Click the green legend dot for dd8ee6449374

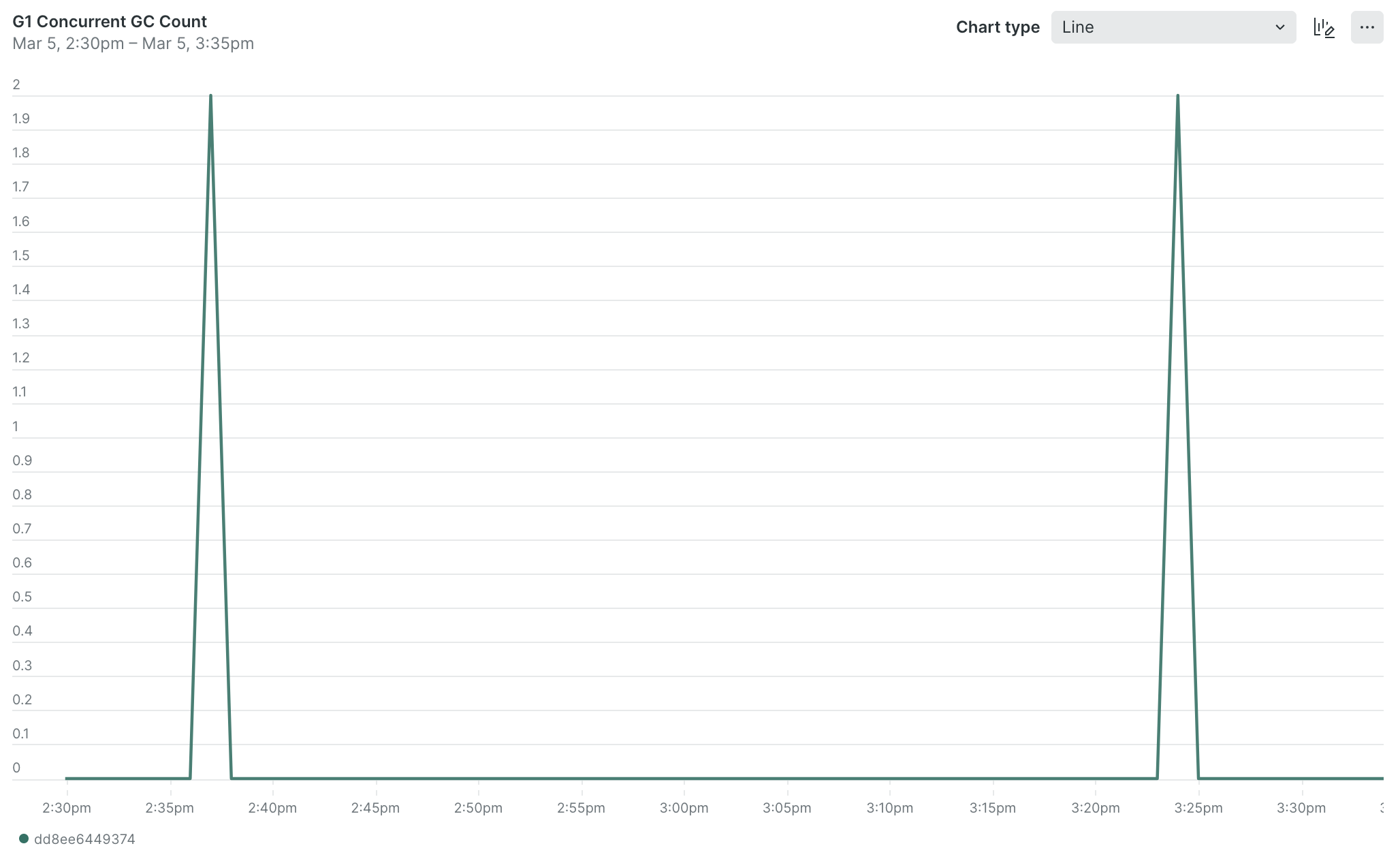pos(25,839)
